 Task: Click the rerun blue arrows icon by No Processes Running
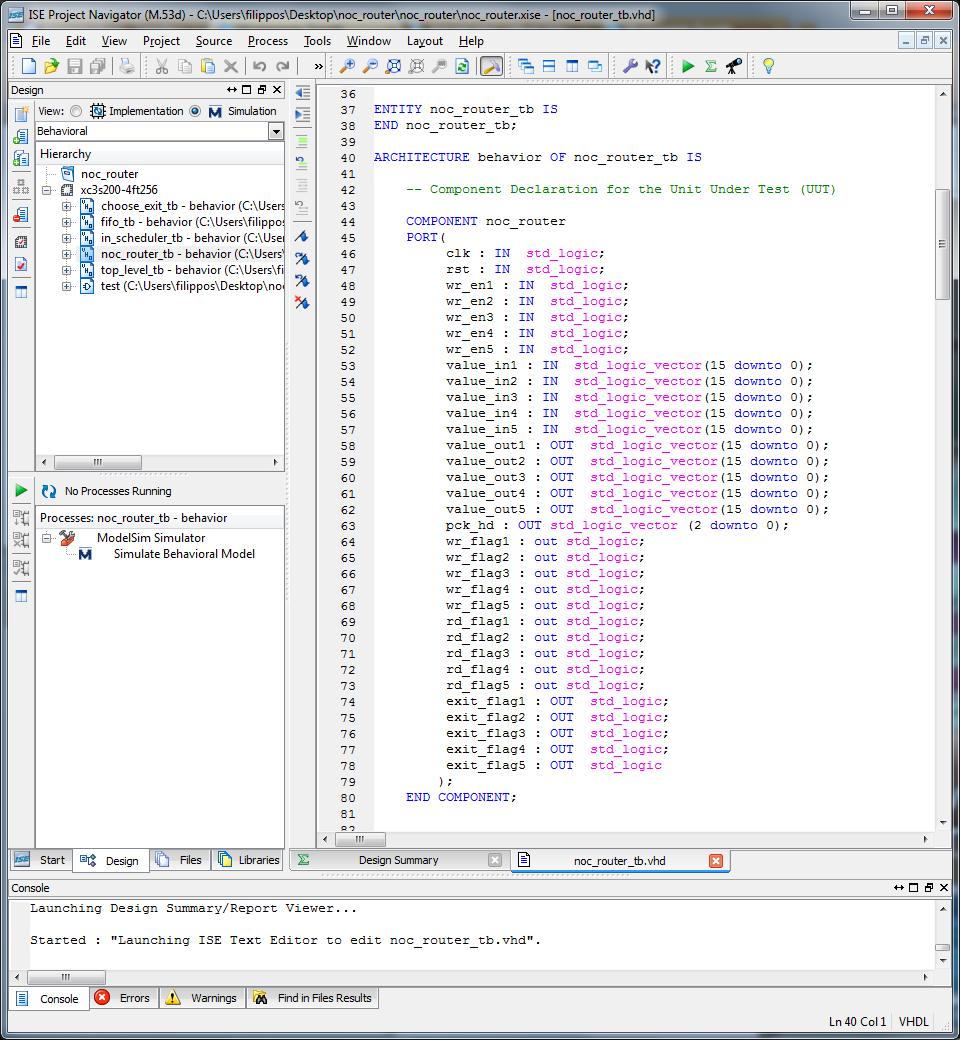click(48, 491)
